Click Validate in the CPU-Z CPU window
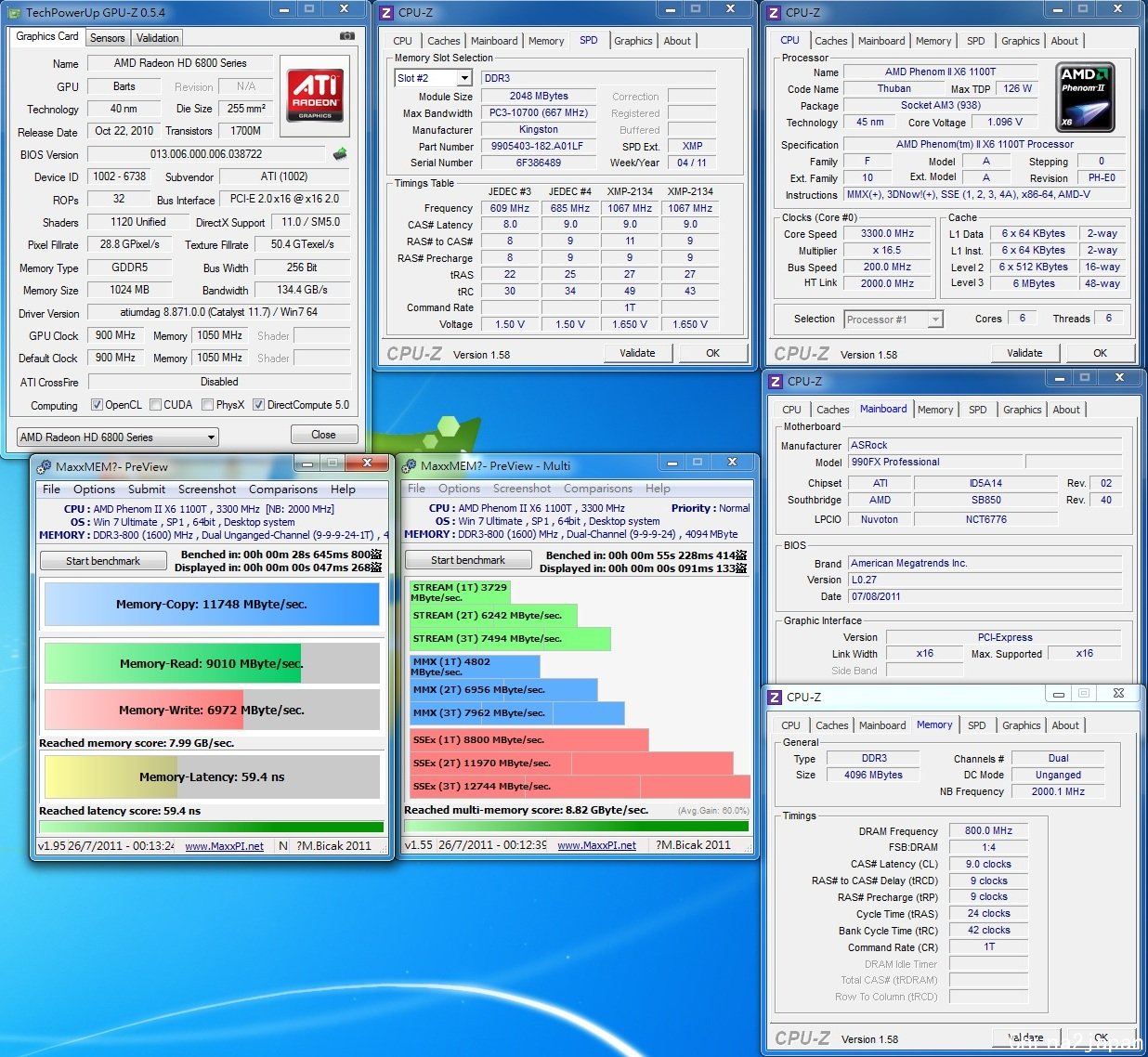 (1024, 353)
